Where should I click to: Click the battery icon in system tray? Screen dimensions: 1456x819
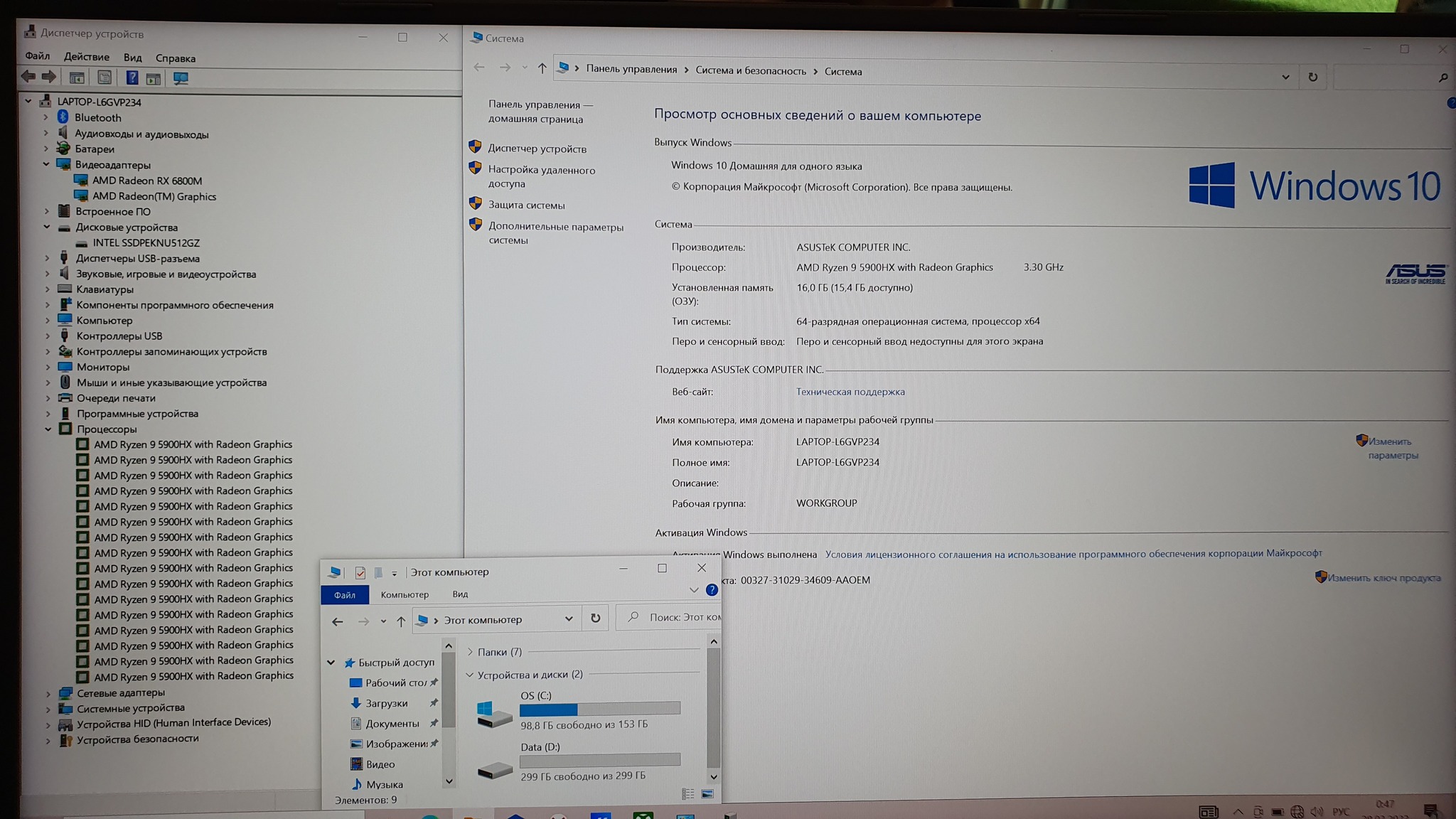coord(1278,812)
